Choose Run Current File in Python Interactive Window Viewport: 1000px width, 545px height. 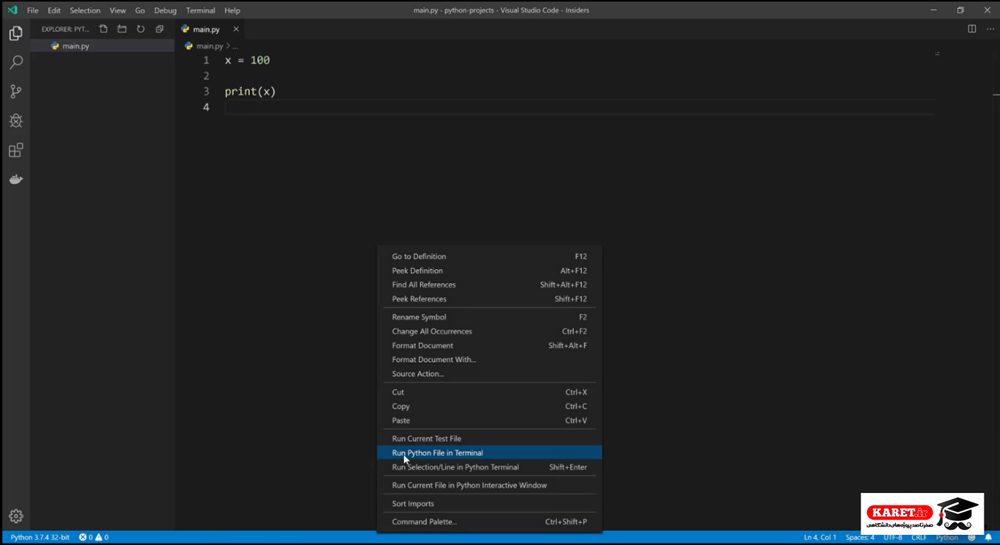[489, 485]
